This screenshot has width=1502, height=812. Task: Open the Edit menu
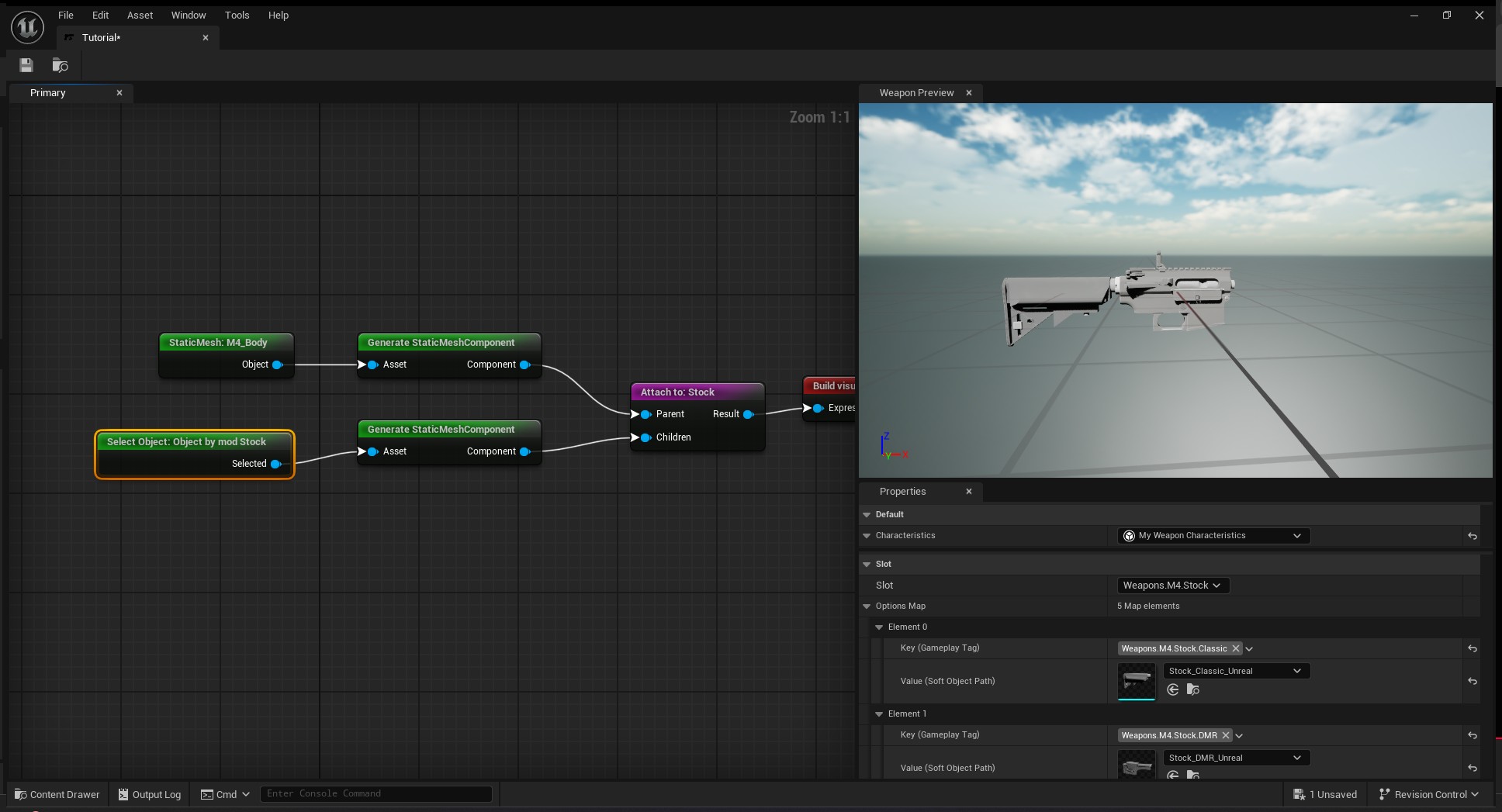tap(101, 15)
